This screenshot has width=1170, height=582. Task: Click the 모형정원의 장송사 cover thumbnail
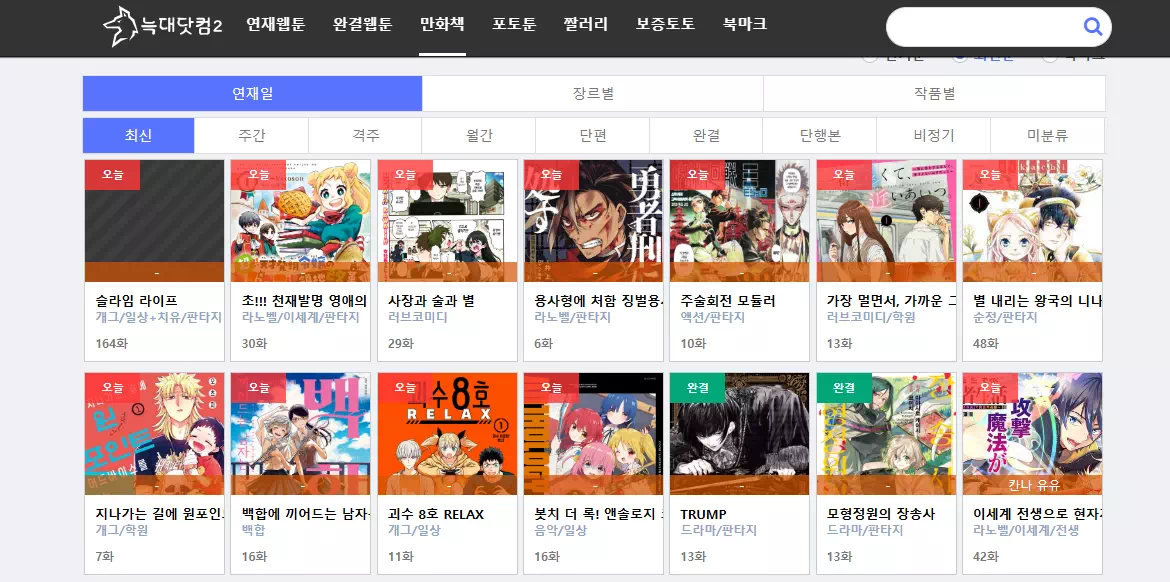(x=886, y=434)
